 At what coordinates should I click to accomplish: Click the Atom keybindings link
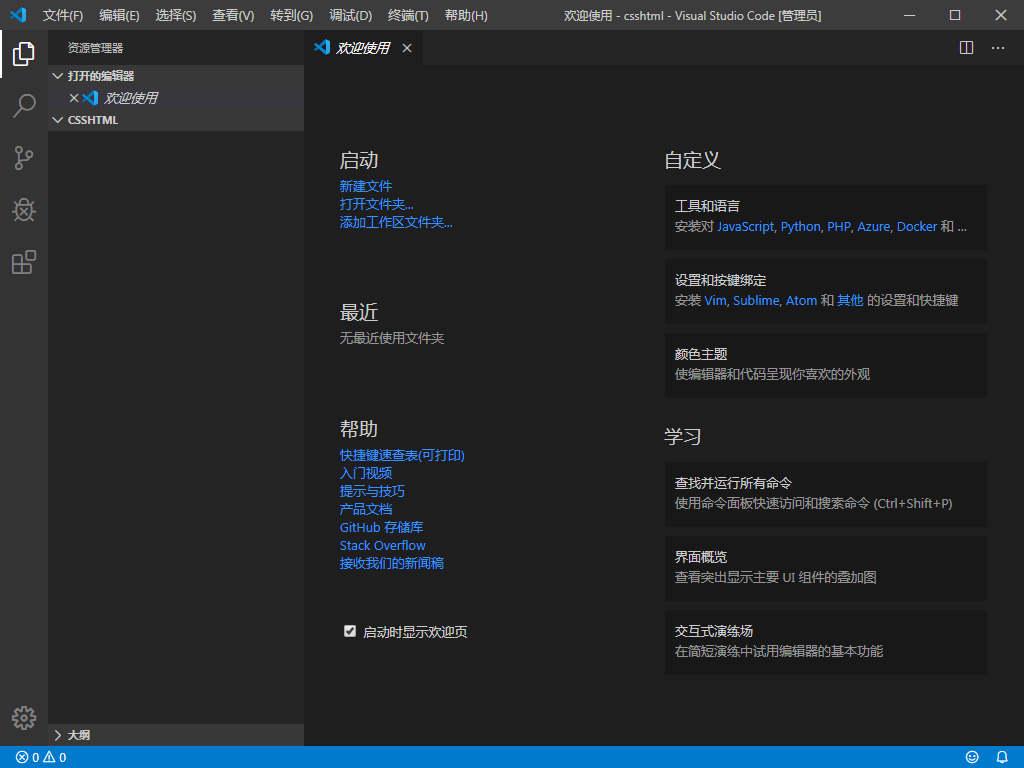(x=801, y=300)
